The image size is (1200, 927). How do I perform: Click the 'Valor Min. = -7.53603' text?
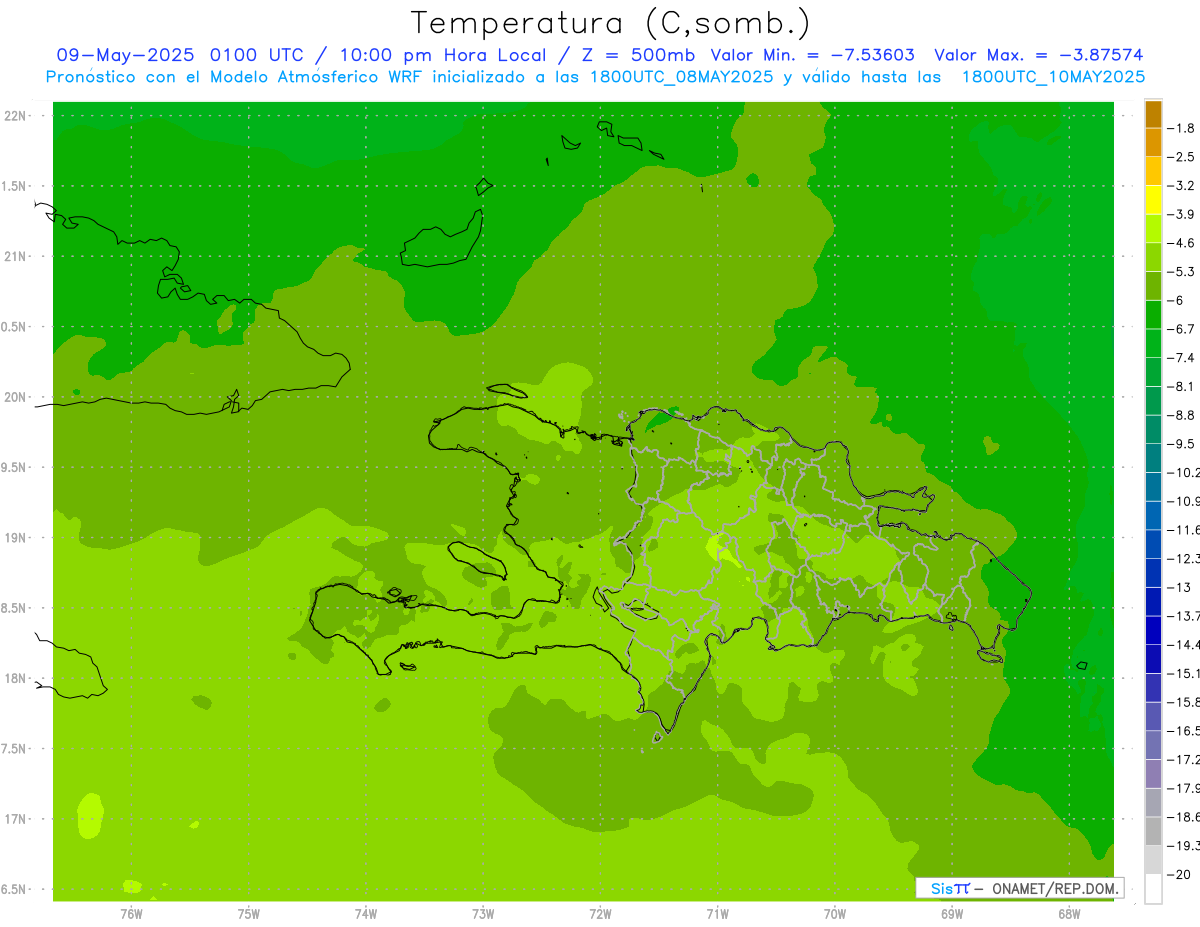[812, 55]
